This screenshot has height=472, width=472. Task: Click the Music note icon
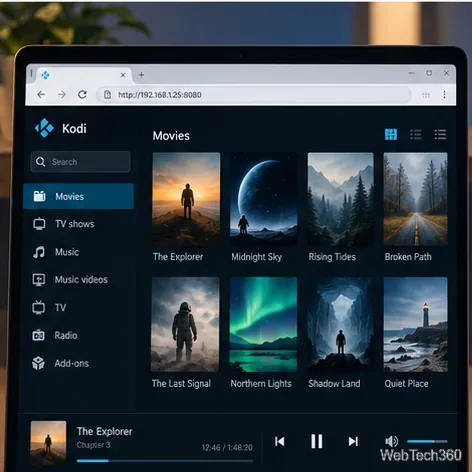click(39, 252)
